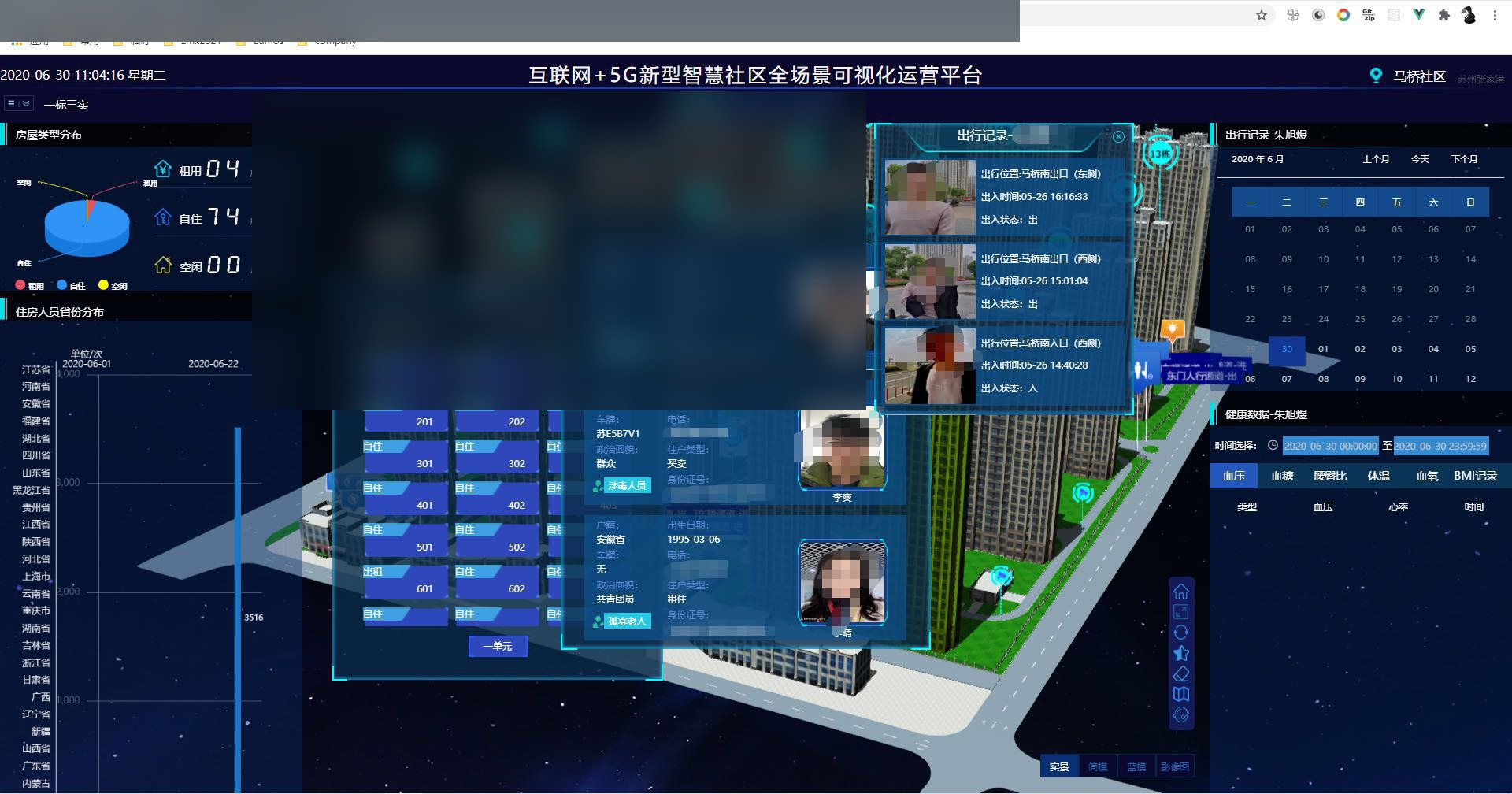This screenshot has width=1512, height=794.
Task: Click the orange light bulb marker on map
Action: [1173, 328]
